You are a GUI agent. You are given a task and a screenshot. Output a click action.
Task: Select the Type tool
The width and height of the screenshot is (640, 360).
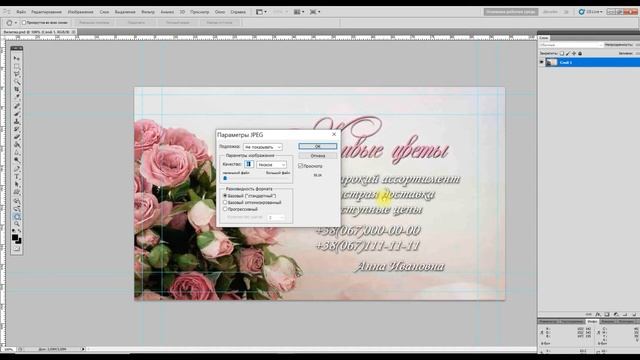point(17,177)
